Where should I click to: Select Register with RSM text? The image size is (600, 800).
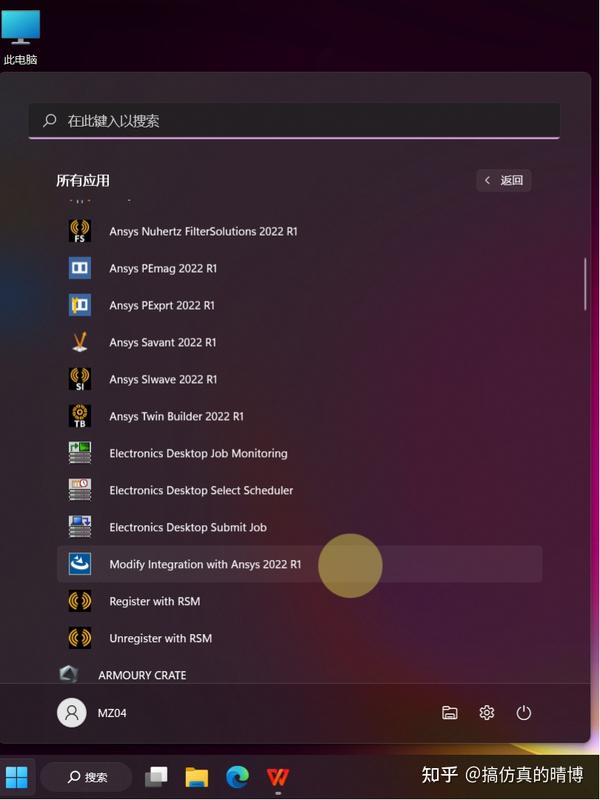[155, 601]
